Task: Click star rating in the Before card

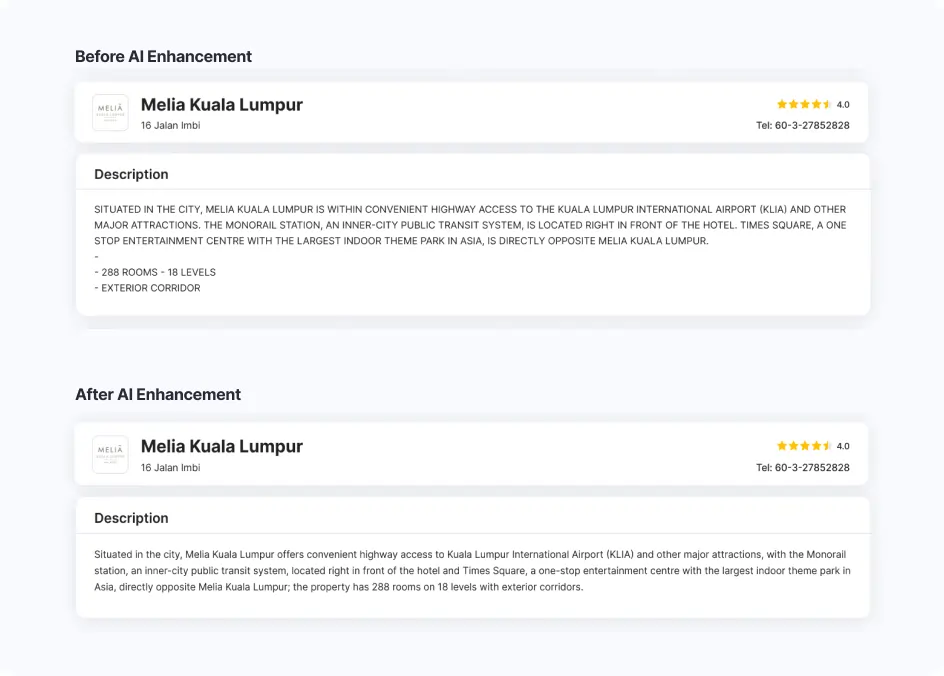Action: 804,104
